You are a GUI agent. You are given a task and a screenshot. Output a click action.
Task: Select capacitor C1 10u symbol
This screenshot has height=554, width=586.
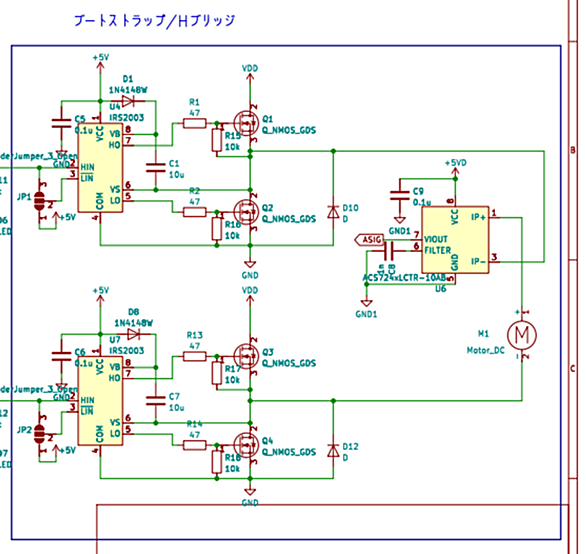coord(155,167)
